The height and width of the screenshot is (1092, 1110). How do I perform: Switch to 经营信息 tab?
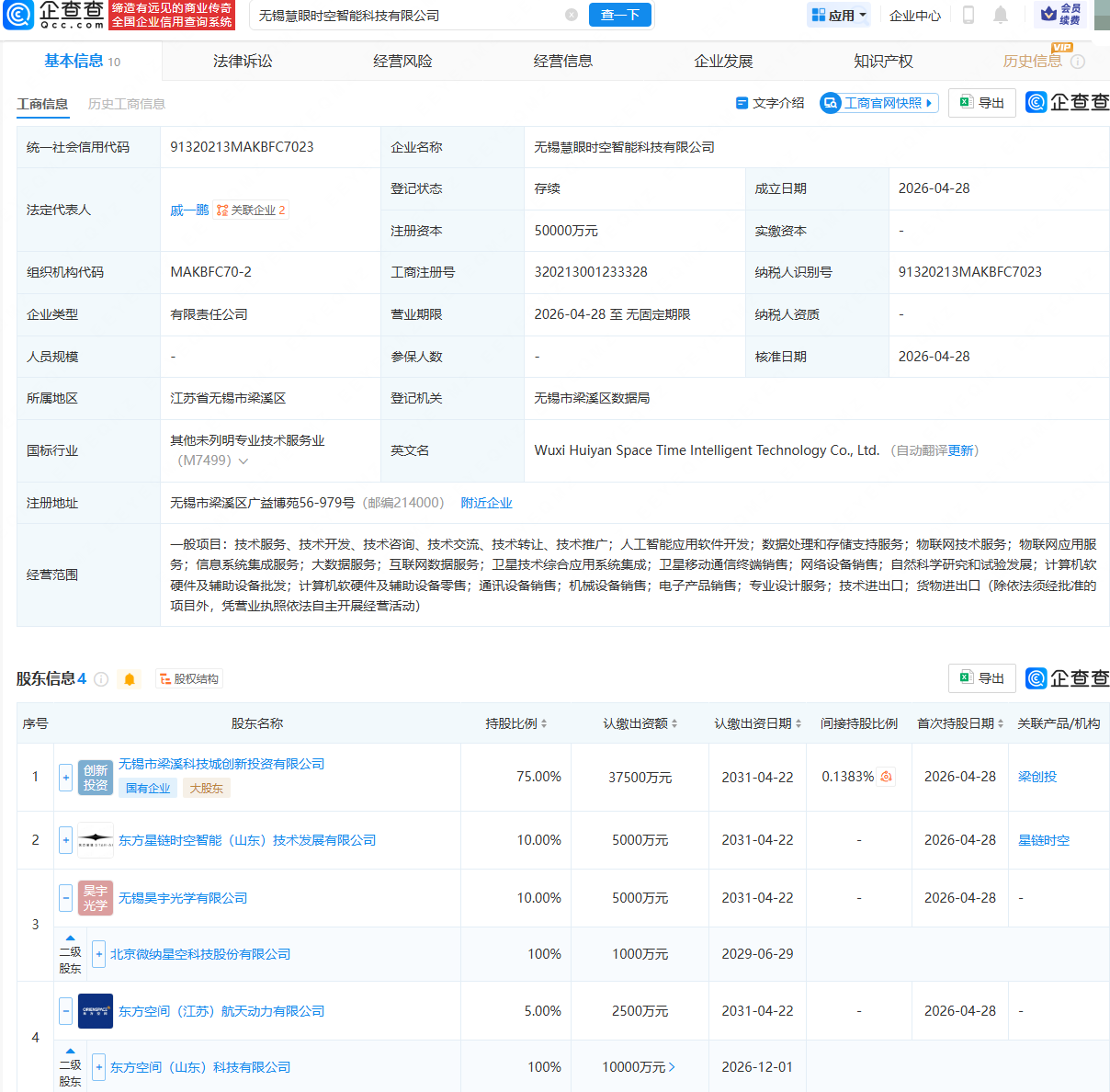(562, 62)
